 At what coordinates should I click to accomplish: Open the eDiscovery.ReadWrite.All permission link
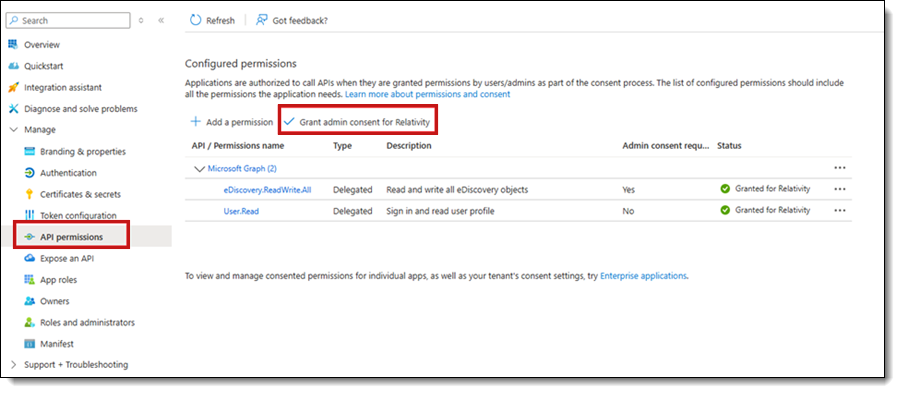pyautogui.click(x=267, y=189)
